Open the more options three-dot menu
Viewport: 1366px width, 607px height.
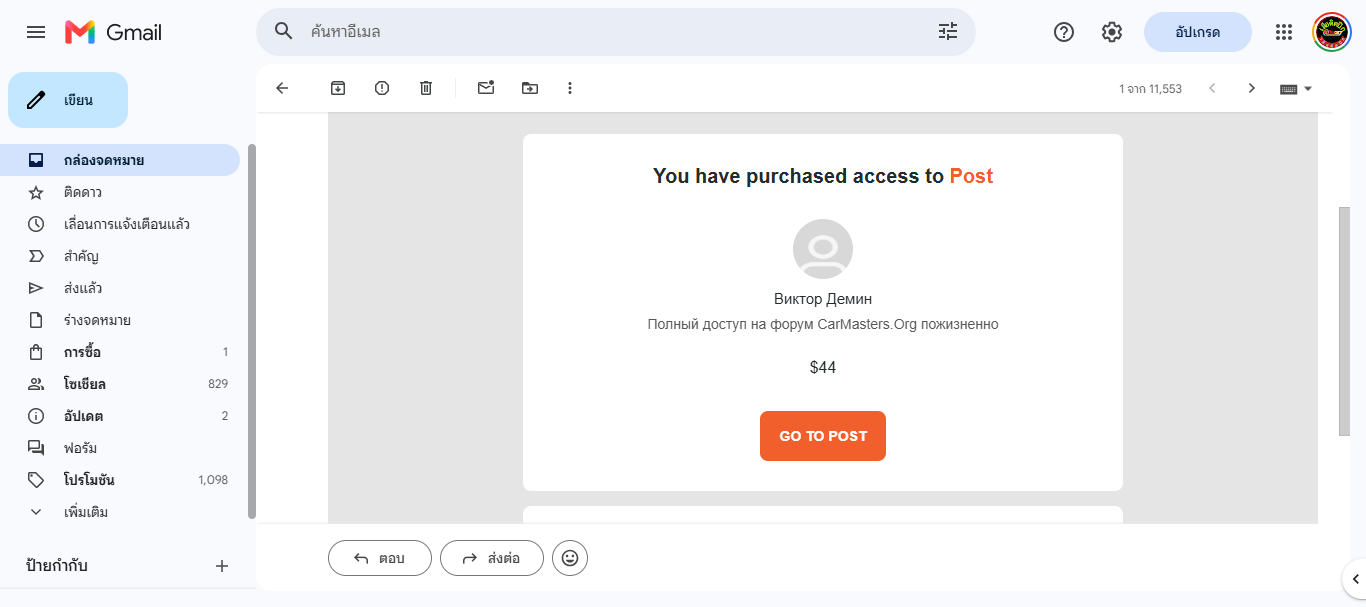(570, 88)
